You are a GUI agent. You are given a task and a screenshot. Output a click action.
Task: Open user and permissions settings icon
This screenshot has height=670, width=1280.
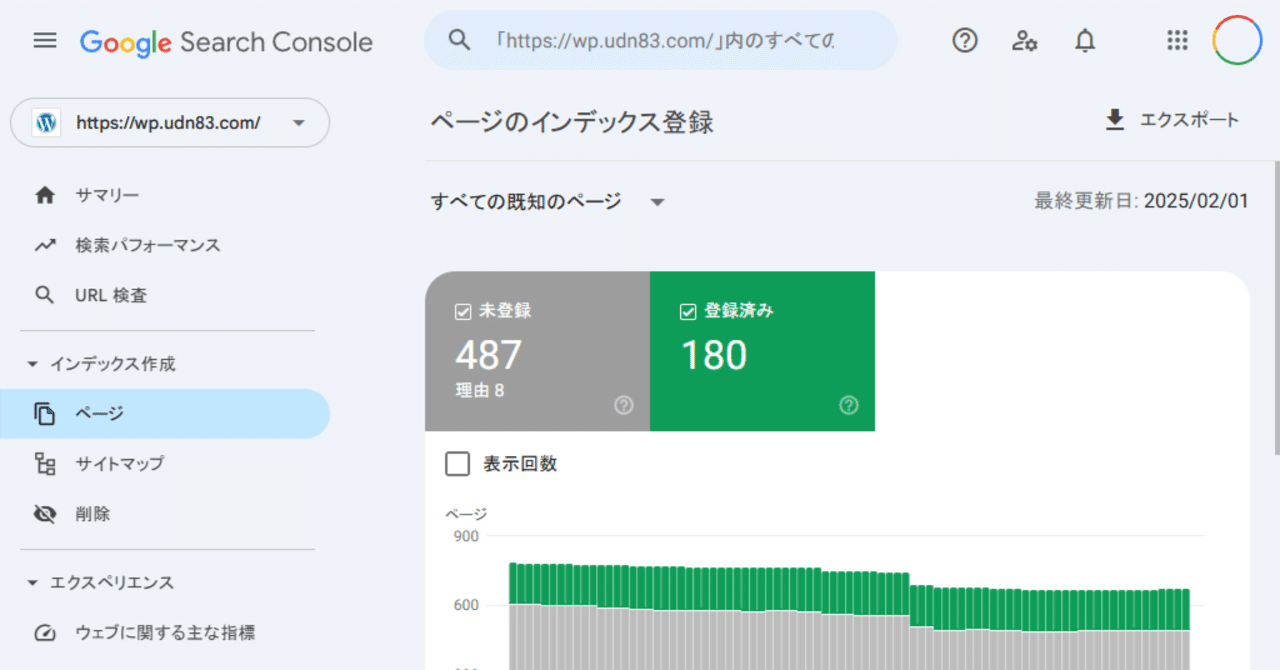pos(1024,40)
